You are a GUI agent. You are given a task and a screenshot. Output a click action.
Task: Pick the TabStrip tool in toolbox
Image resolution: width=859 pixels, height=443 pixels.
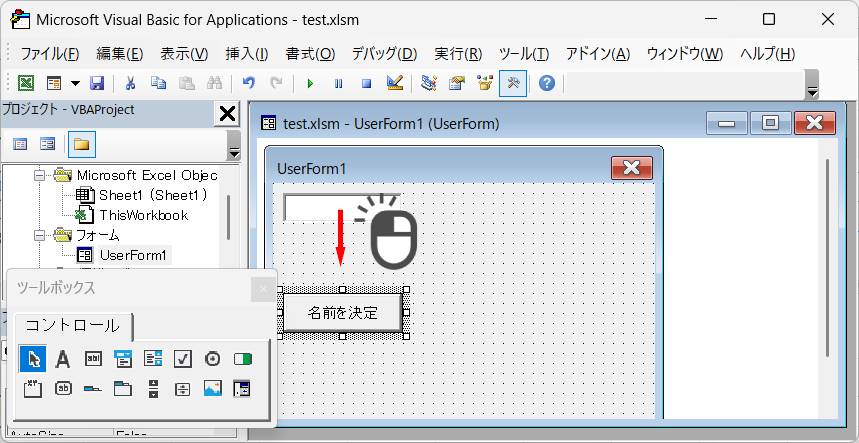pos(93,388)
